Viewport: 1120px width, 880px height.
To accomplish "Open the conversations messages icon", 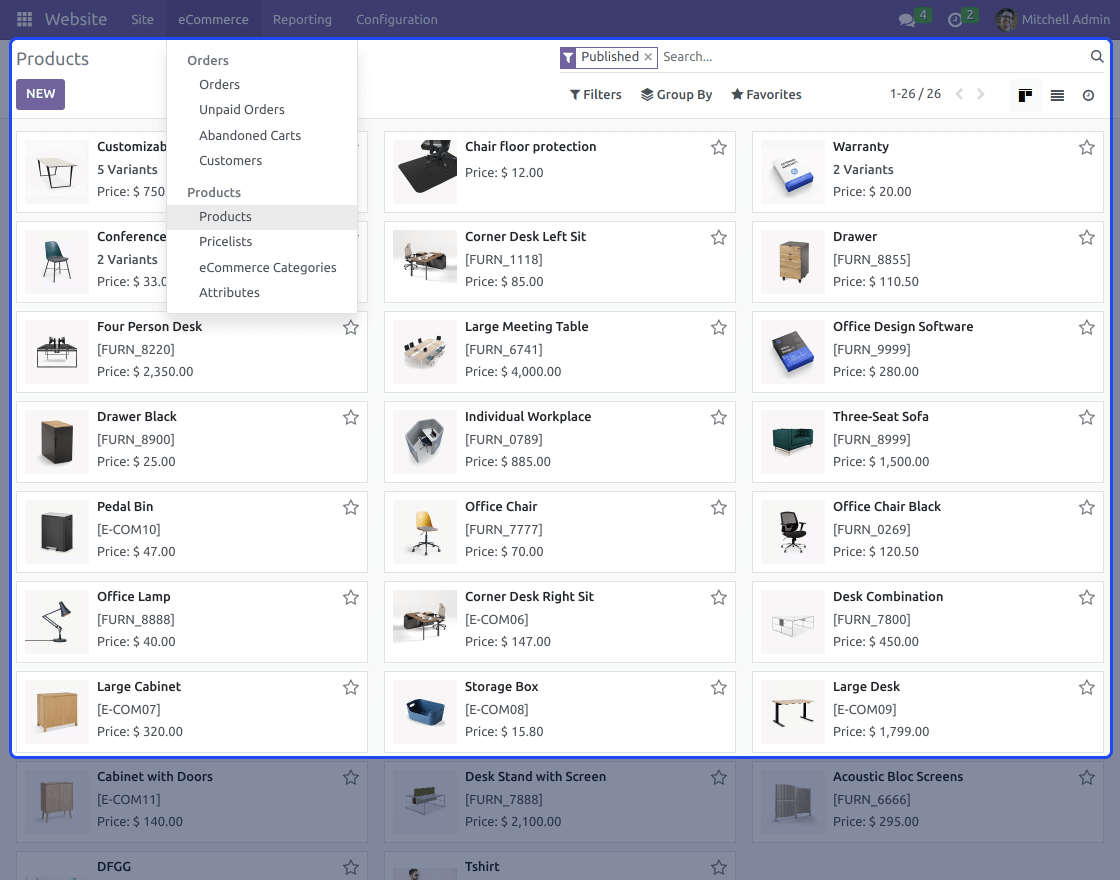I will tap(907, 20).
